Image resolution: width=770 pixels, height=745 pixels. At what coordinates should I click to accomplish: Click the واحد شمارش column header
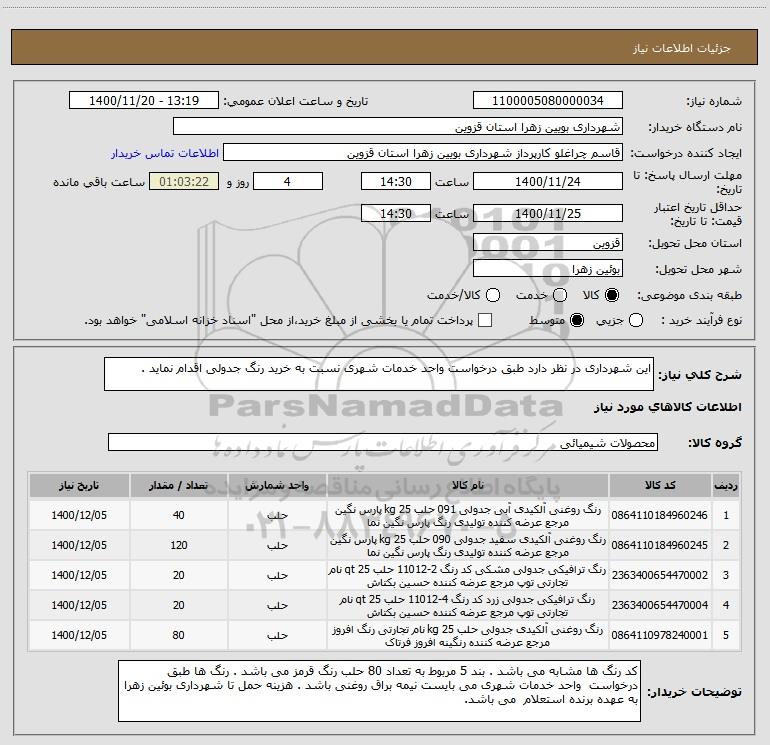tap(277, 485)
